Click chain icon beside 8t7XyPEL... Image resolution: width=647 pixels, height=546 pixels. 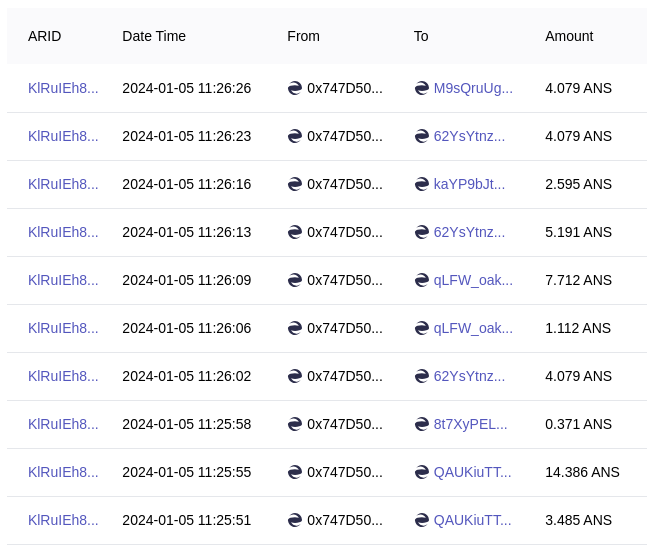pyautogui.click(x=422, y=424)
